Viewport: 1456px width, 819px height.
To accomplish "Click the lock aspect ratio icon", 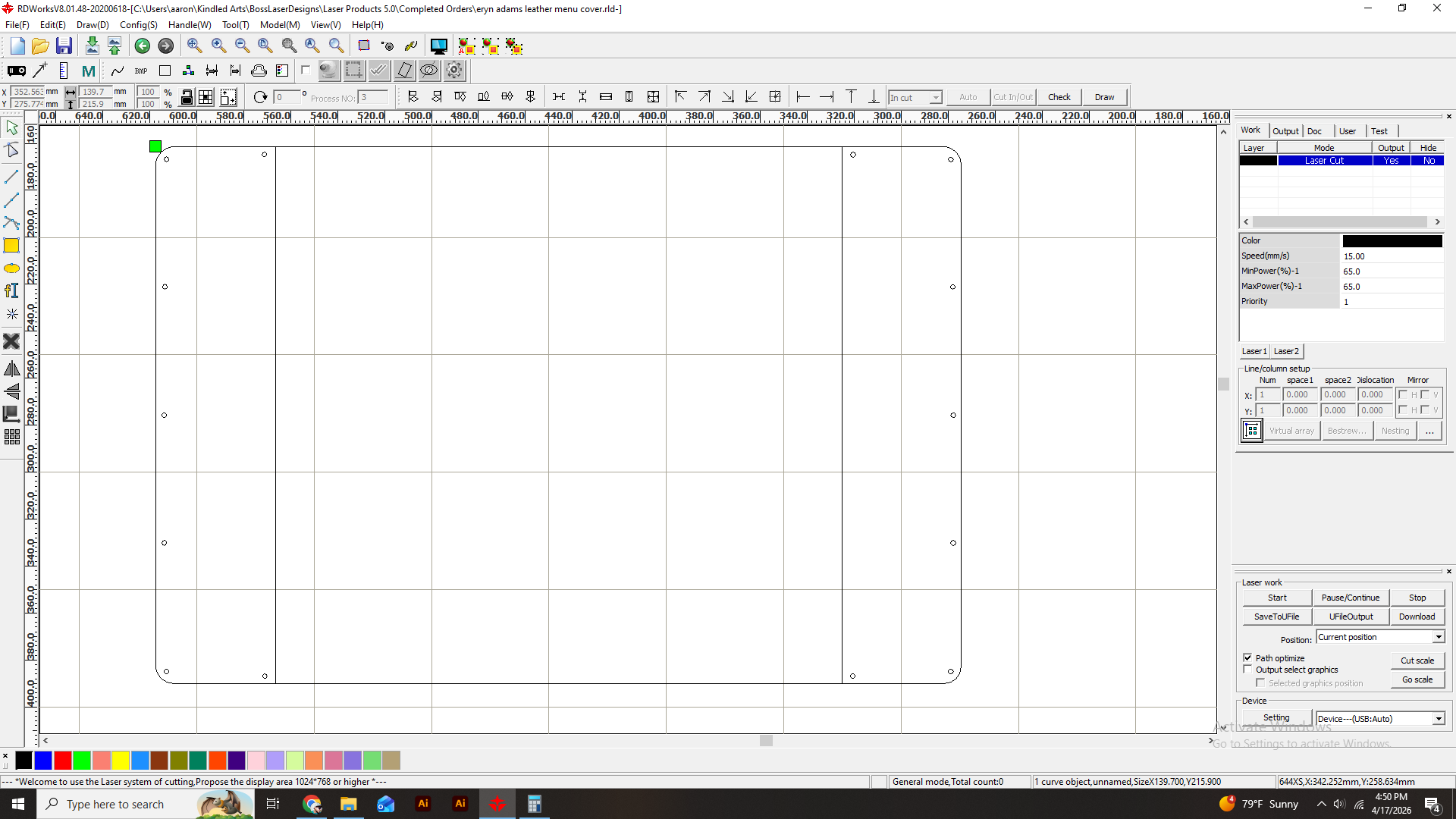I will pos(187,97).
